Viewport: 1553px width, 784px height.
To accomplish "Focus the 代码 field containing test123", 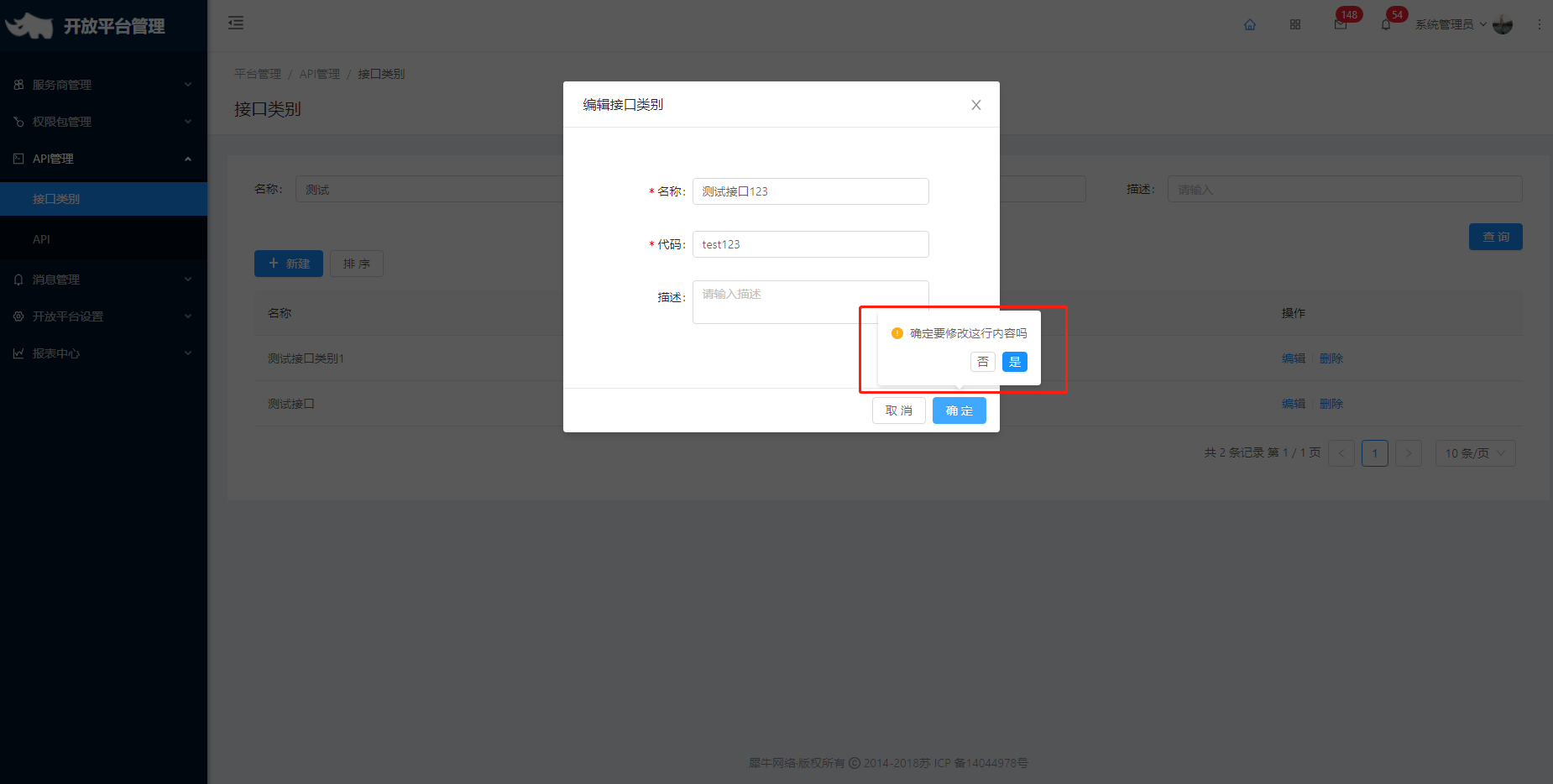I will tap(811, 244).
